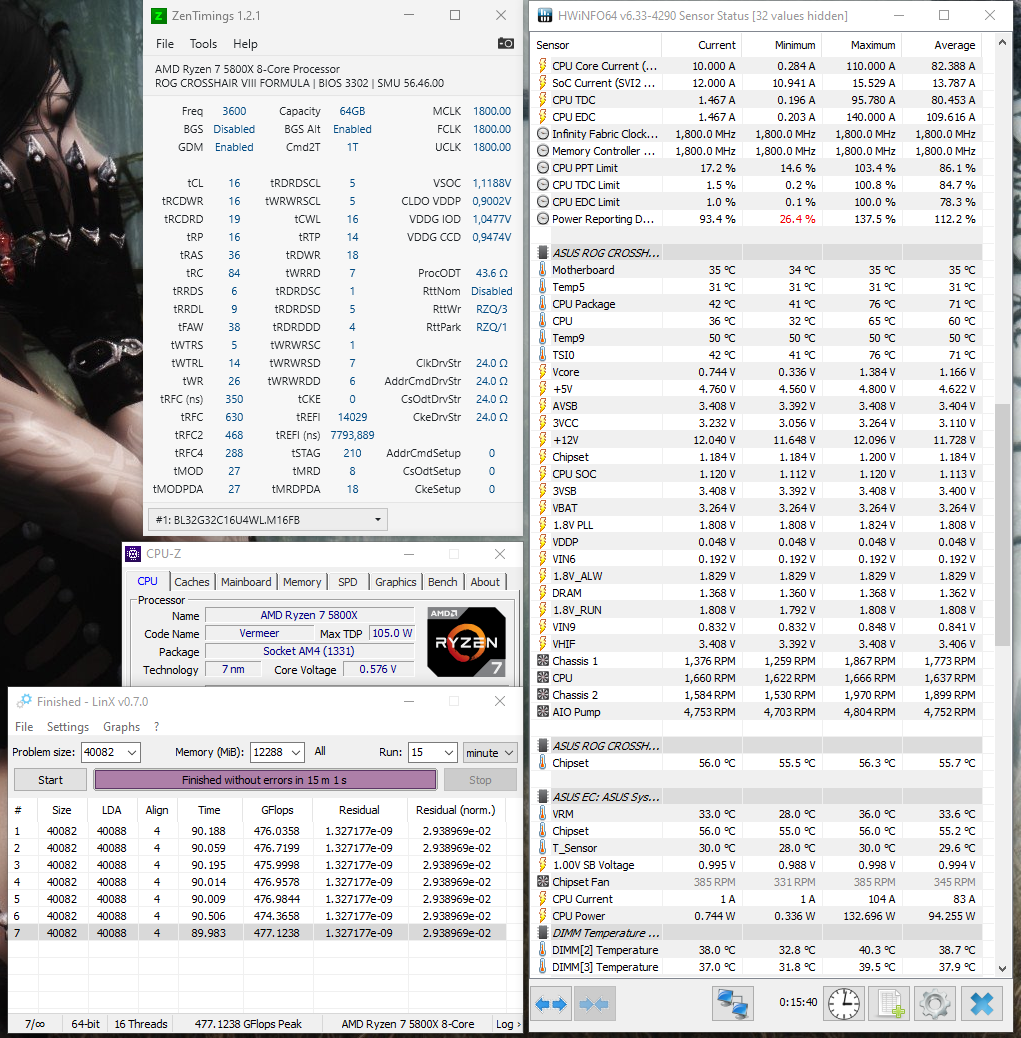This screenshot has height=1038, width=1021.
Task: Open the LinX question mark help menu
Action: click(x=156, y=727)
